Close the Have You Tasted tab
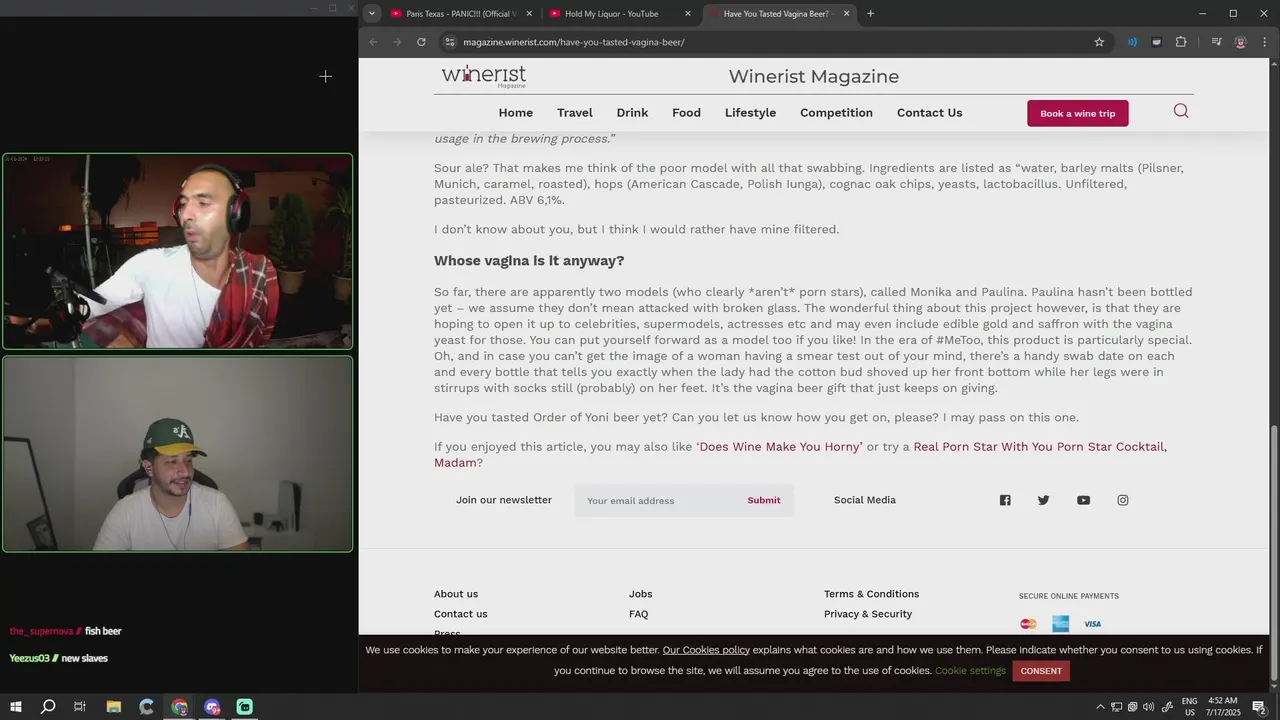The width and height of the screenshot is (1280, 720). coord(847,14)
